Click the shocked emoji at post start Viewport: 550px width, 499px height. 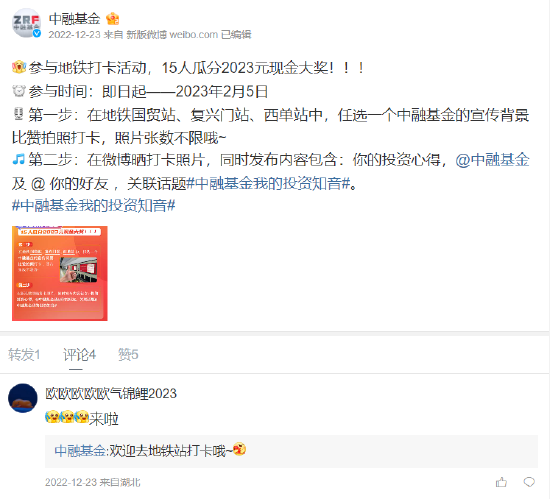coord(19,67)
